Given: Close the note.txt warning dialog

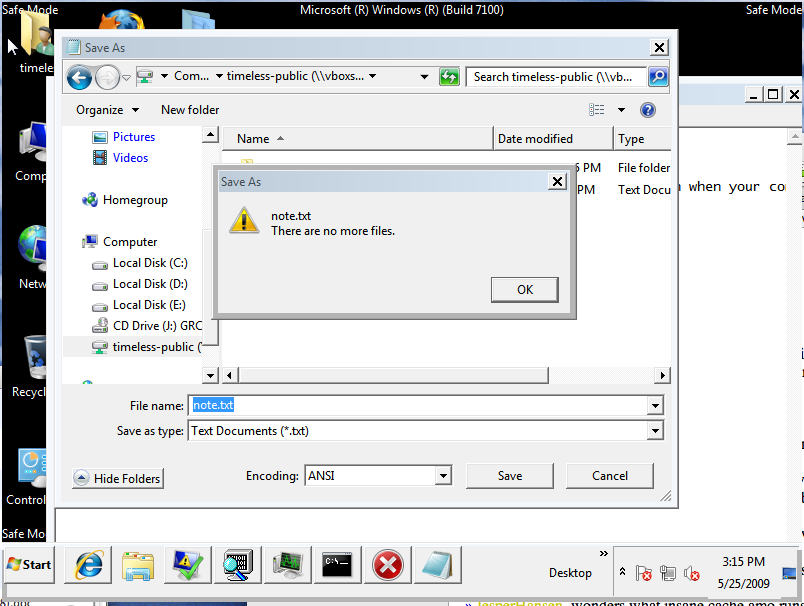Looking at the screenshot, I should (x=557, y=181).
